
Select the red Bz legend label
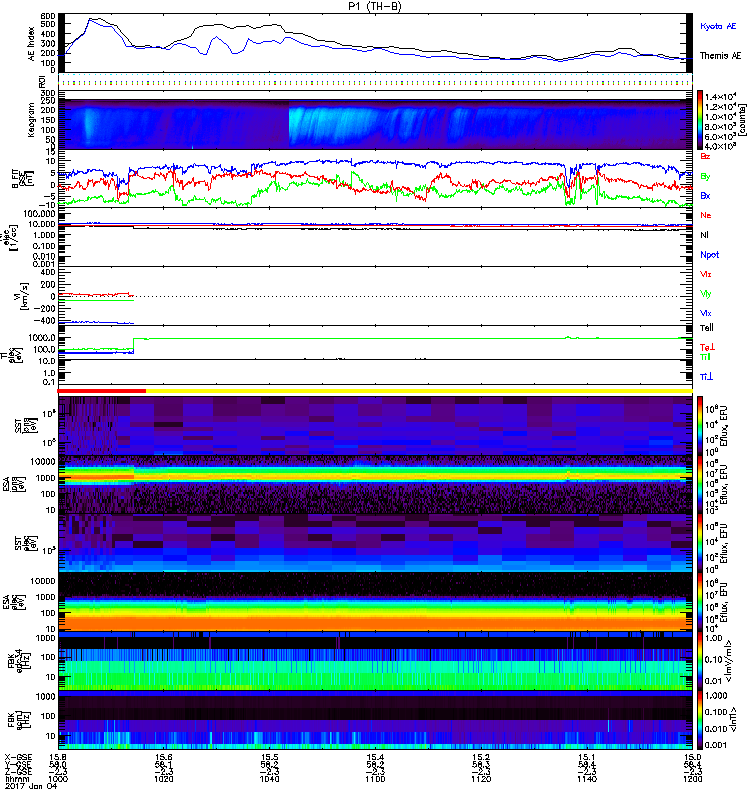coord(705,156)
